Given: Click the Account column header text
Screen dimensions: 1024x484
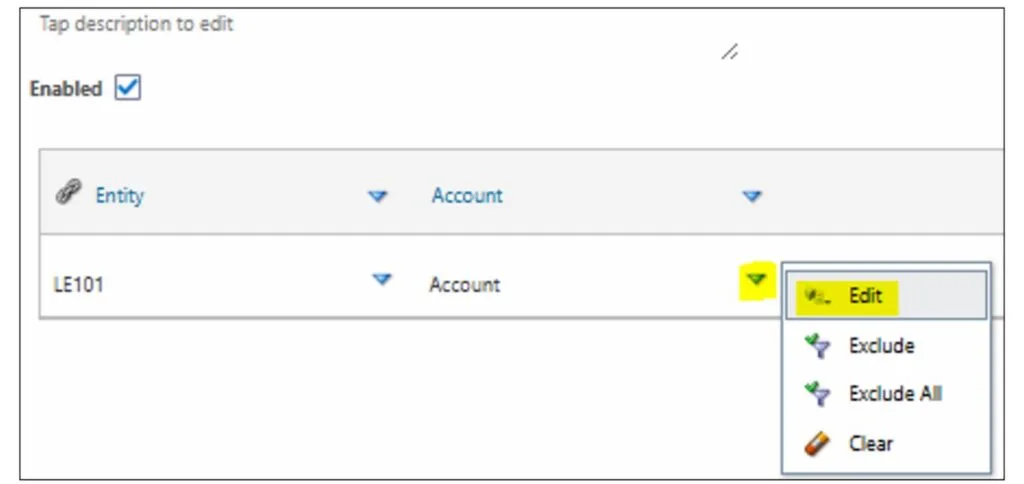Looking at the screenshot, I should tap(467, 196).
